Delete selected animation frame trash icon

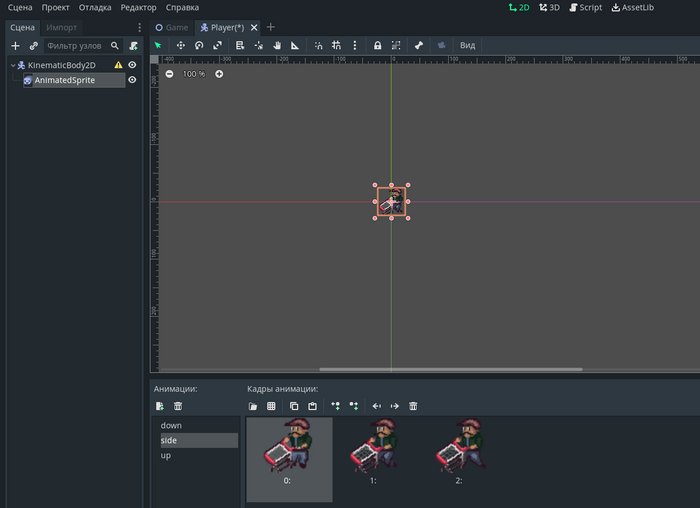(413, 406)
